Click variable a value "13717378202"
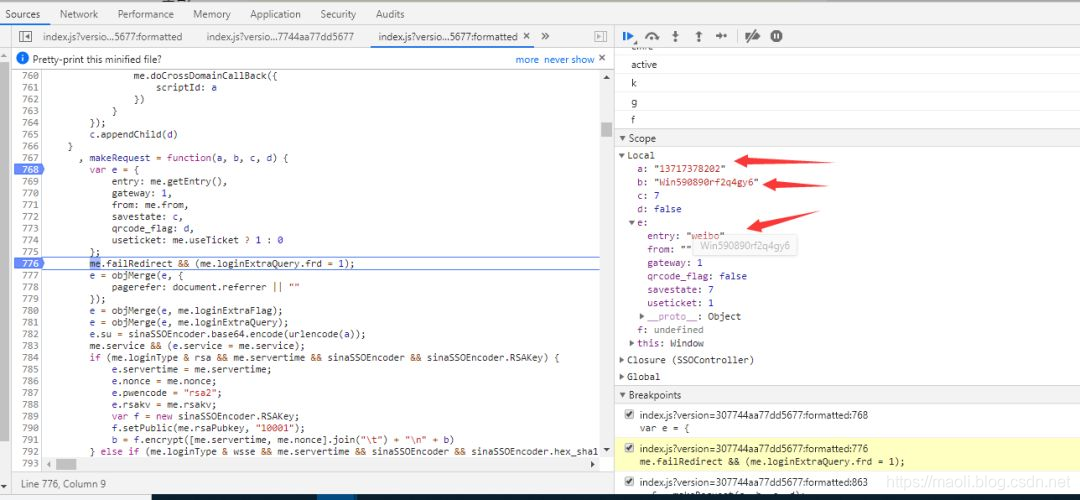The image size is (1080, 500). click(687, 169)
